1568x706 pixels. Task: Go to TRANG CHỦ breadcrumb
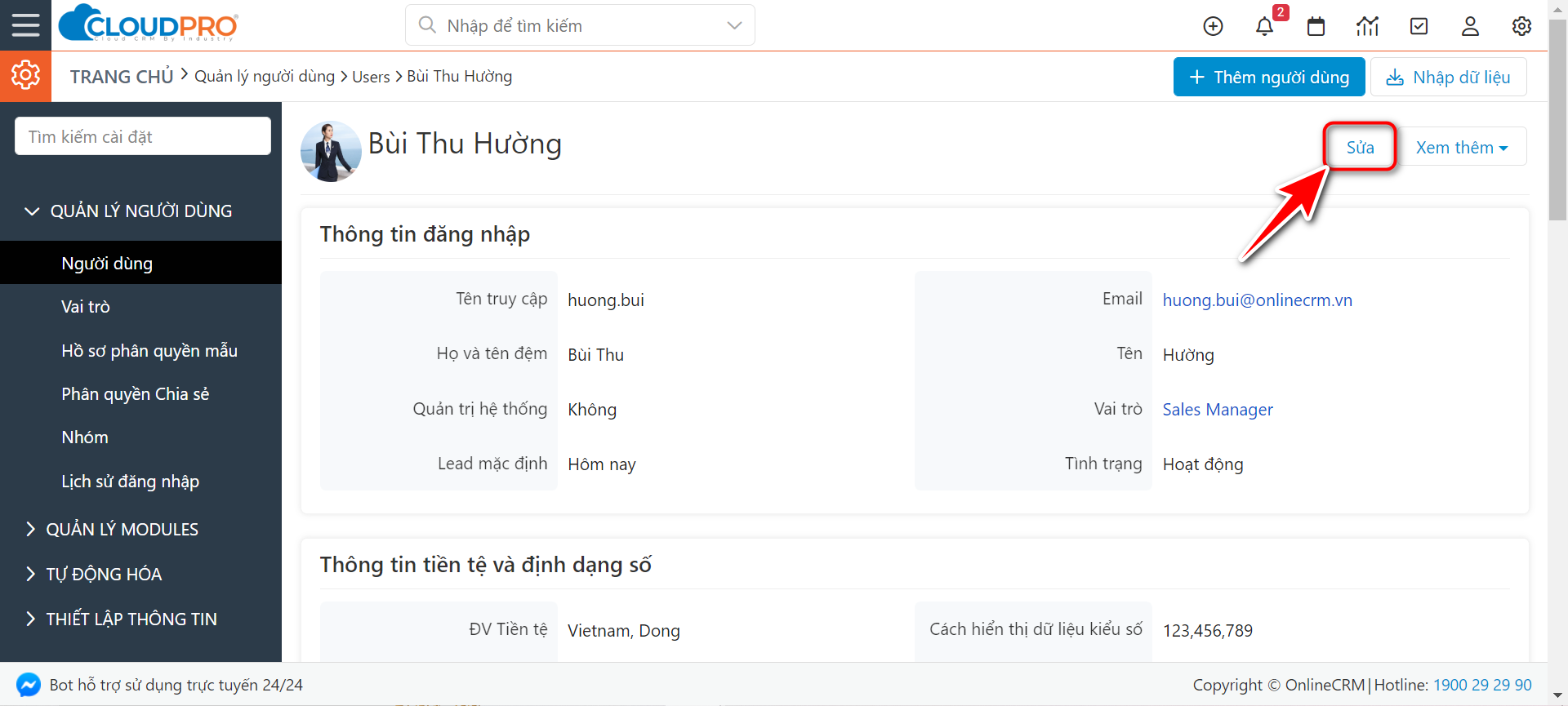(122, 76)
